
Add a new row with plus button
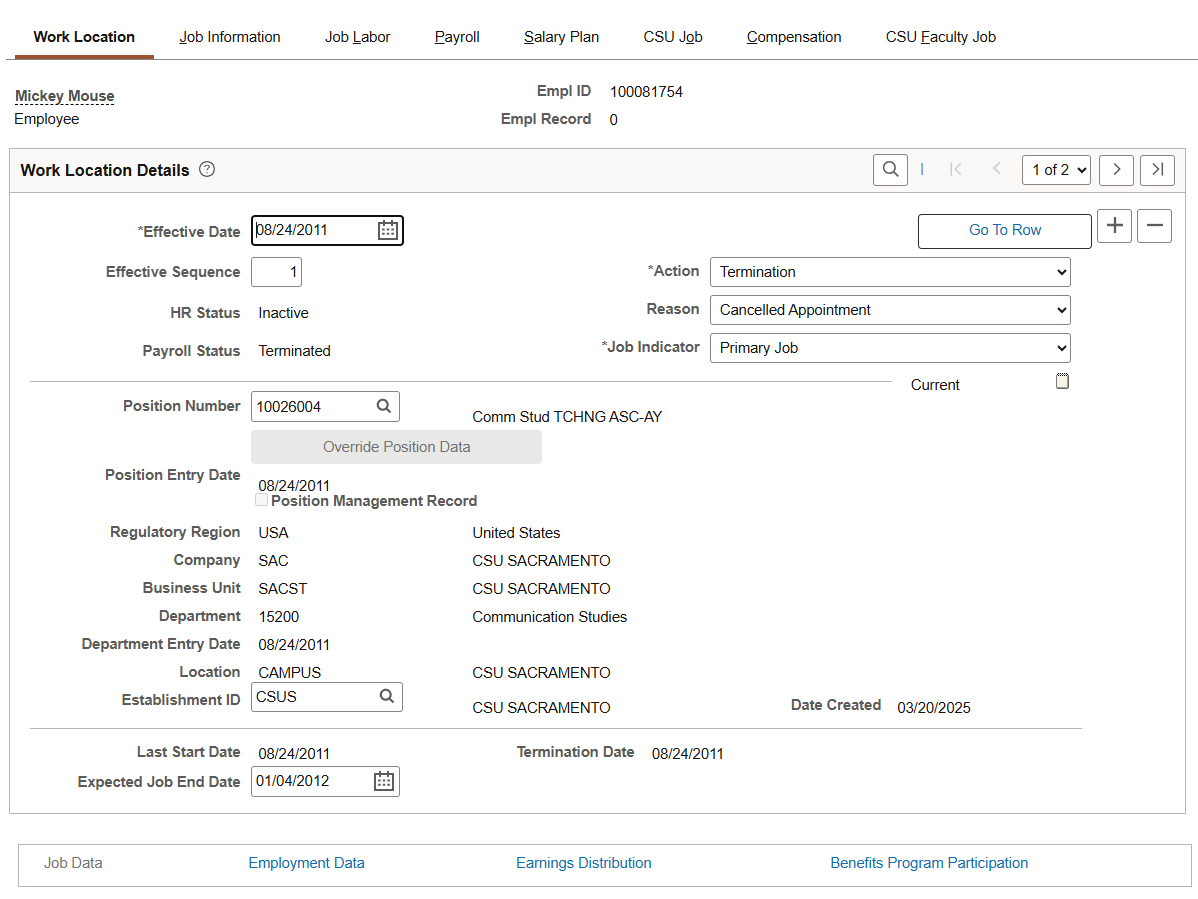pyautogui.click(x=1114, y=226)
